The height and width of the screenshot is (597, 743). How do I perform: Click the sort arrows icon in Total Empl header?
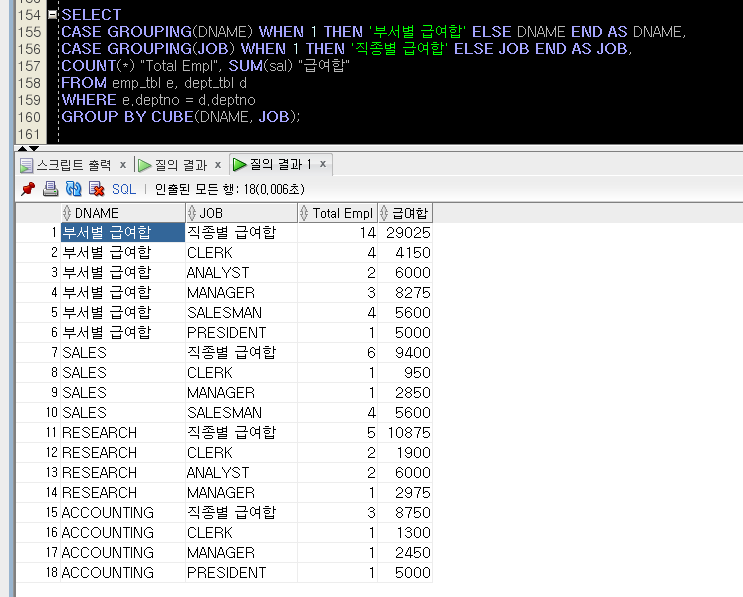tap(304, 213)
